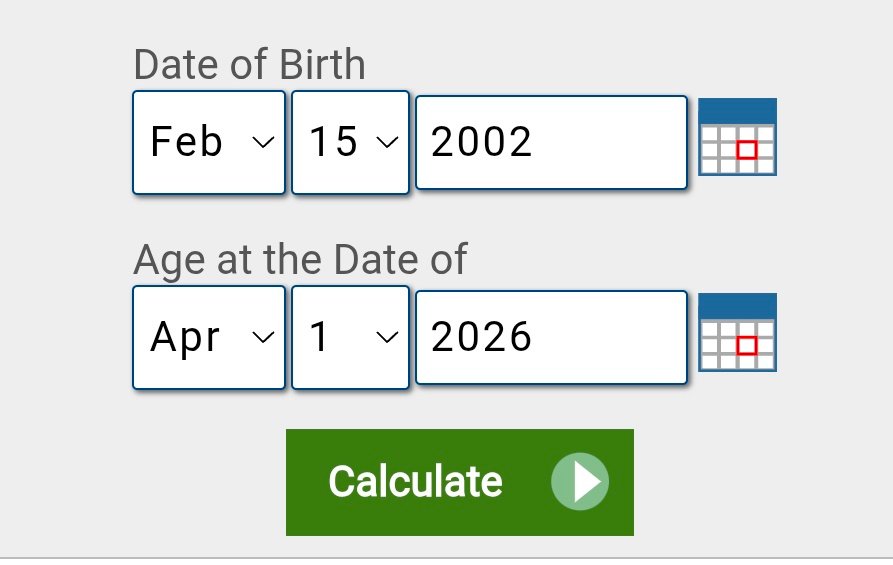The width and height of the screenshot is (893, 565).
Task: Focus the birth year field showing 2002
Action: pos(551,142)
